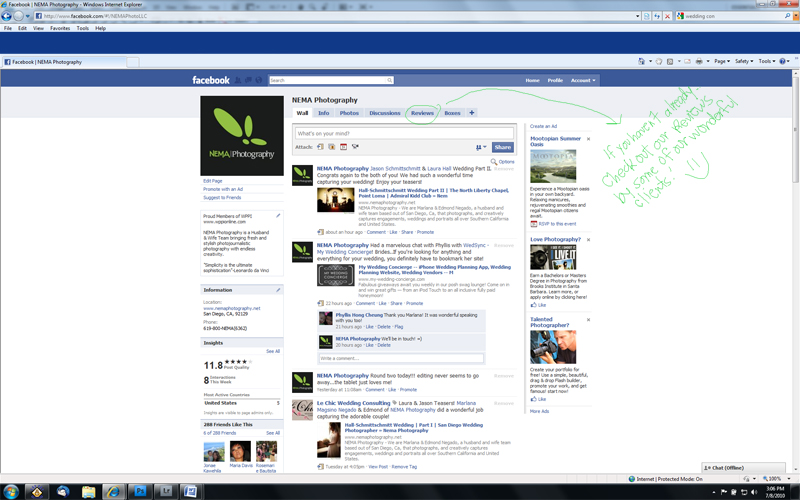
Task: Click the Read Mail envelope icon
Action: [x=687, y=61]
